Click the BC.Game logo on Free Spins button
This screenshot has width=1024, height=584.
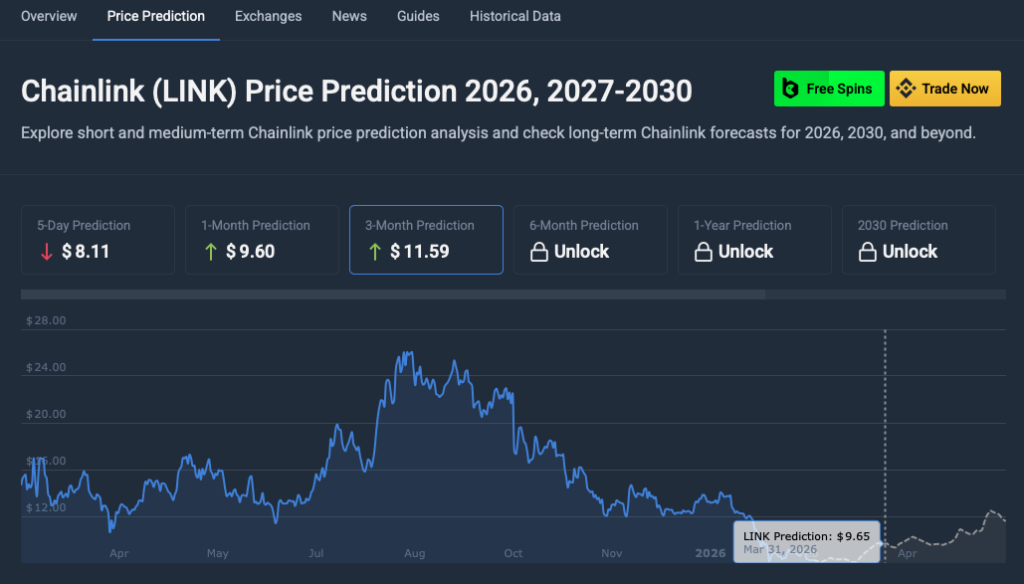[791, 88]
